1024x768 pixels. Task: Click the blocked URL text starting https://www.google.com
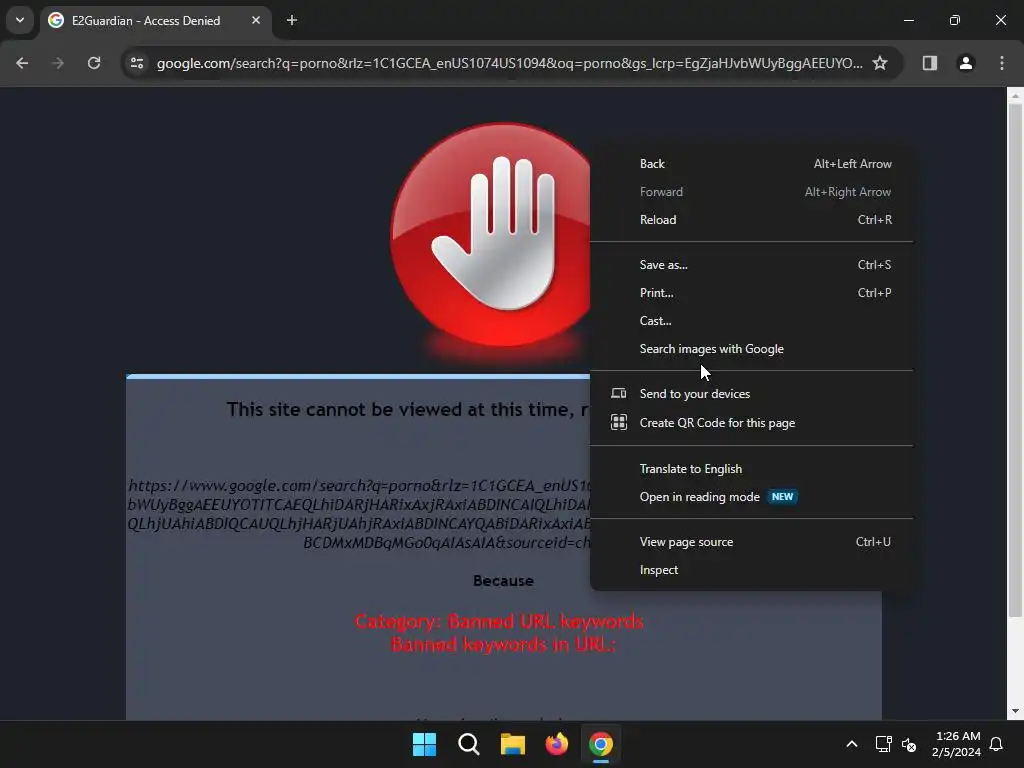click(359, 514)
